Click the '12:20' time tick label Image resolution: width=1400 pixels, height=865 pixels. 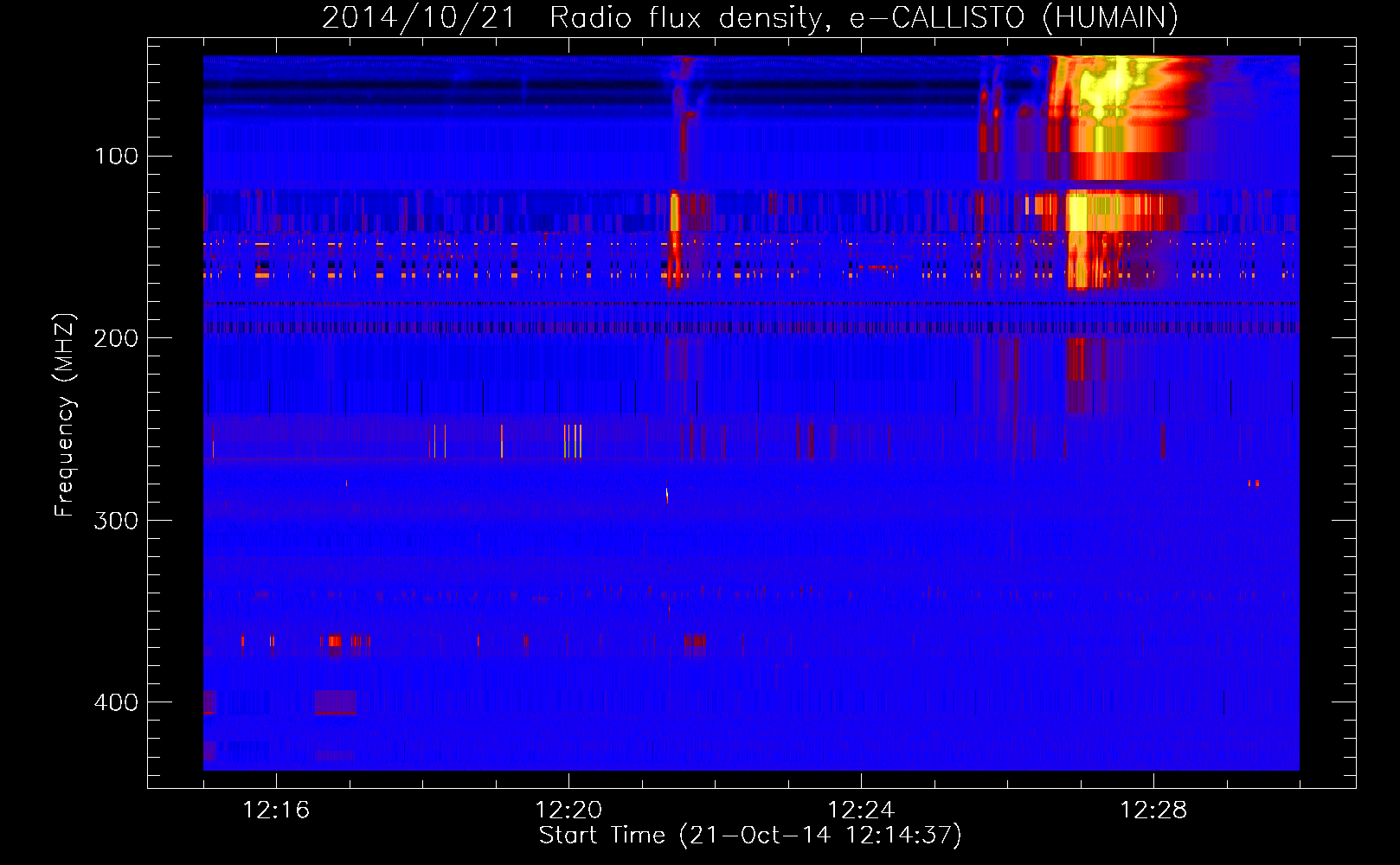click(x=568, y=811)
